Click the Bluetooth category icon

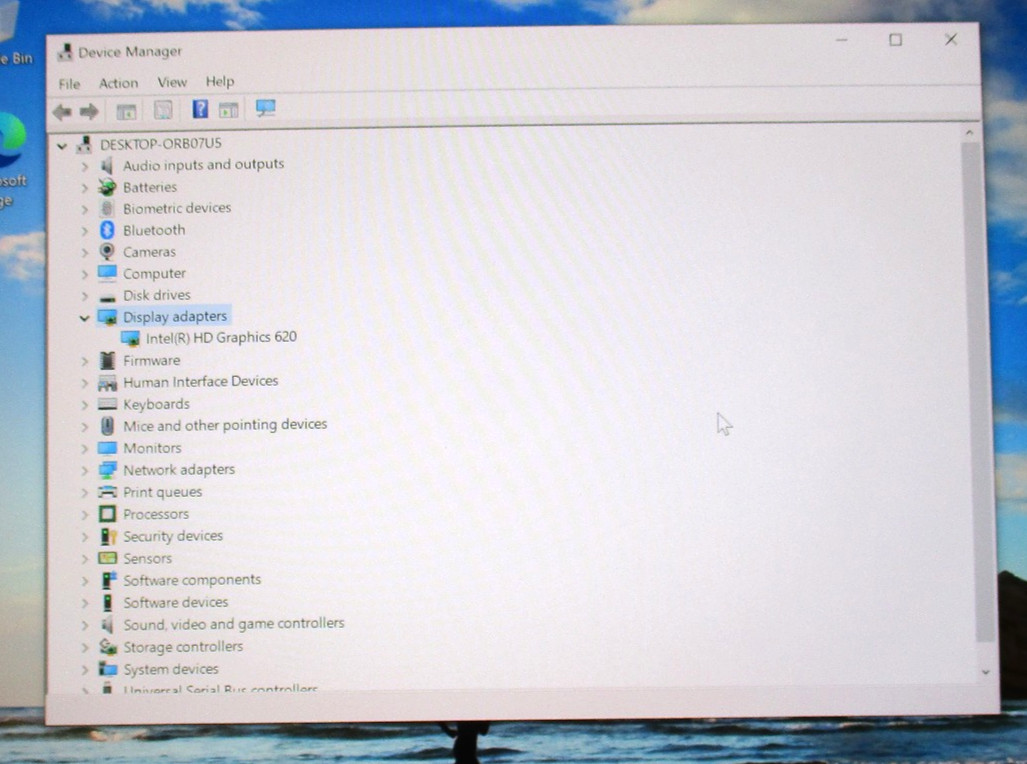(x=107, y=230)
